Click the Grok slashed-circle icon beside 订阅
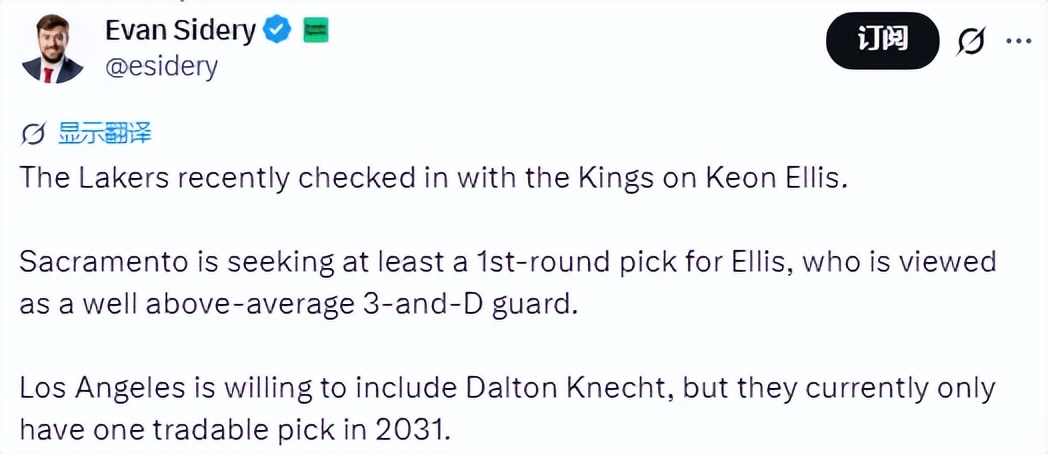The width and height of the screenshot is (1048, 454). pyautogui.click(x=970, y=41)
